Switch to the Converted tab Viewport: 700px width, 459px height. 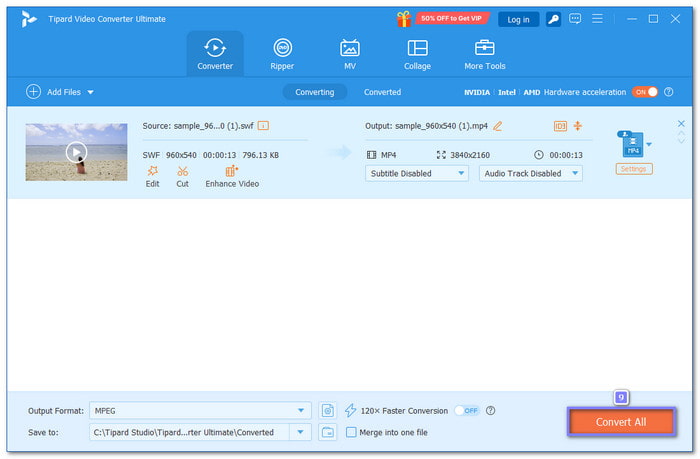click(x=382, y=92)
